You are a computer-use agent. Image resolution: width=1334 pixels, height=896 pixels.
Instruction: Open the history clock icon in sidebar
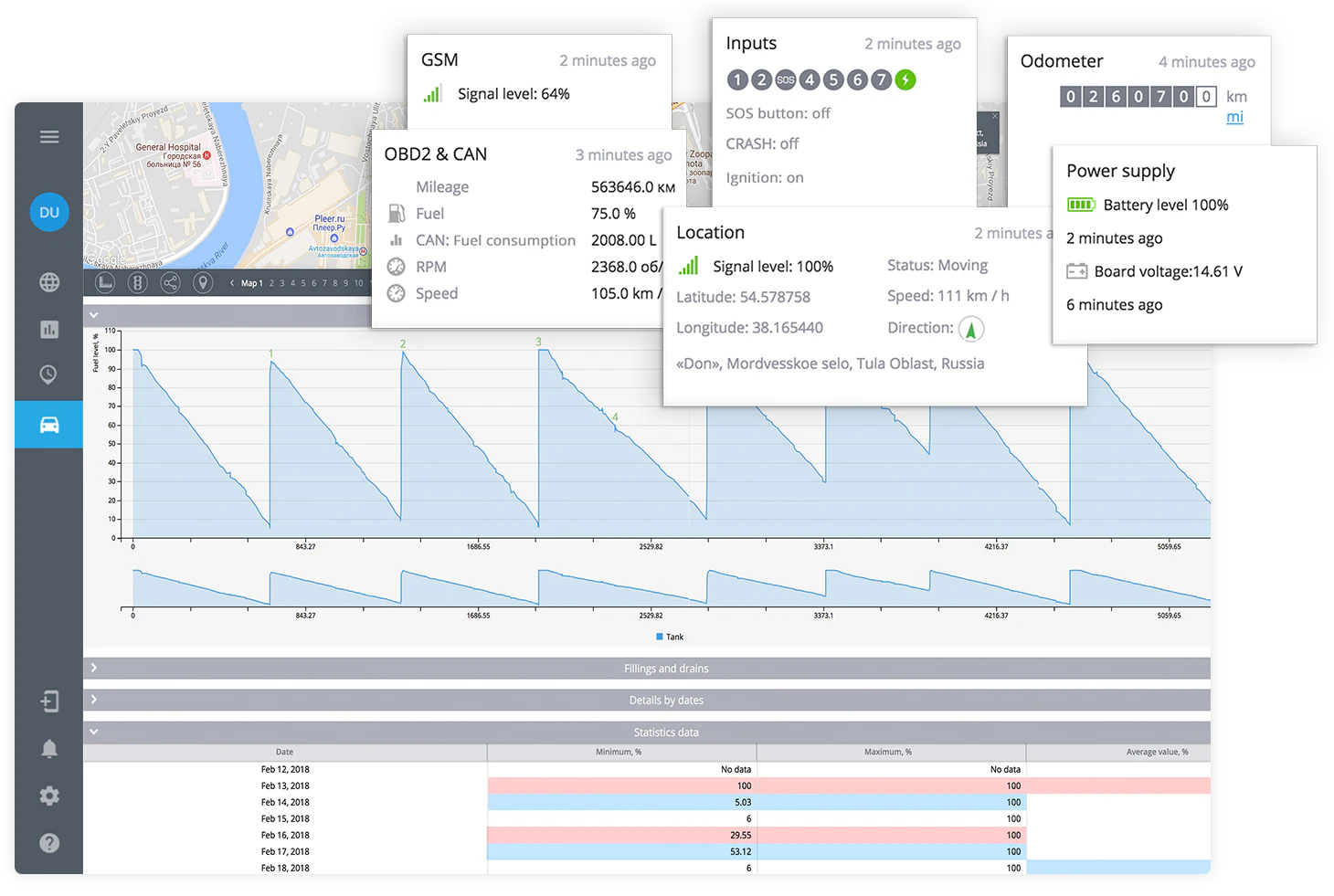click(49, 374)
